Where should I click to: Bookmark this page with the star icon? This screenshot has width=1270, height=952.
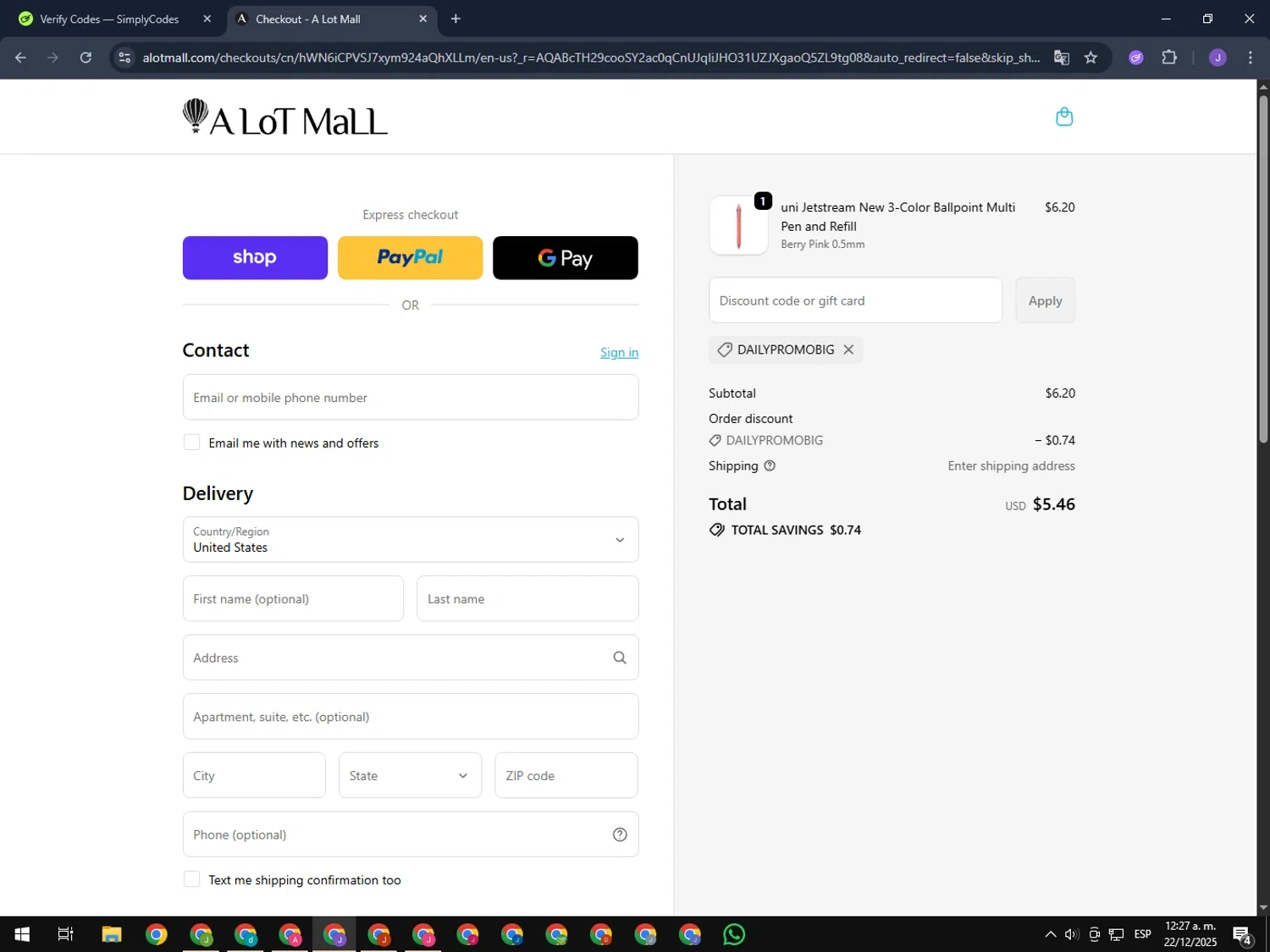[1091, 58]
